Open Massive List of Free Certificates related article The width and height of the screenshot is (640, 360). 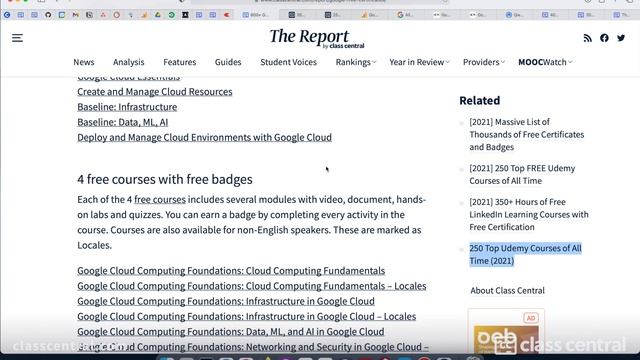[x=527, y=134]
